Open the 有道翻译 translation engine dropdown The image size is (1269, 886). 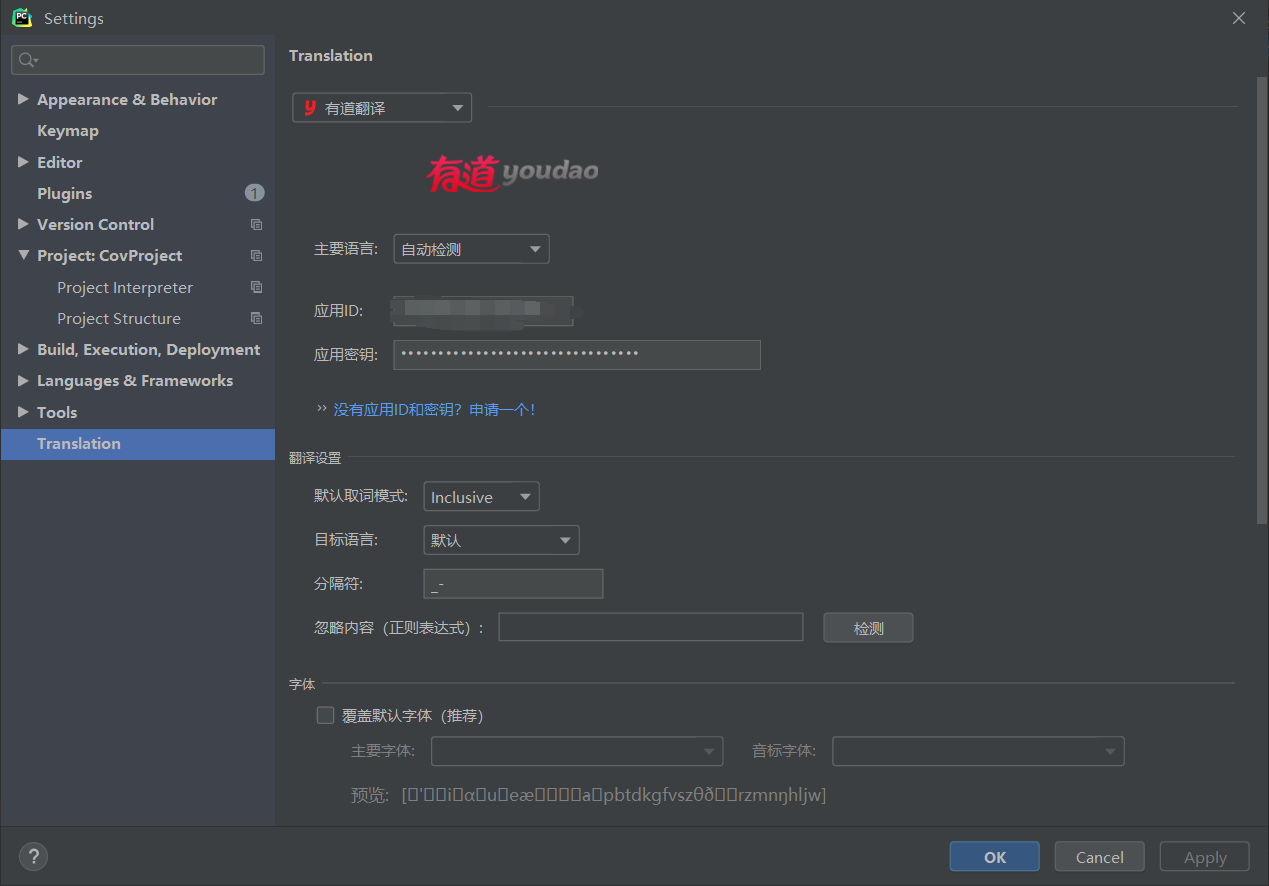pyautogui.click(x=459, y=107)
